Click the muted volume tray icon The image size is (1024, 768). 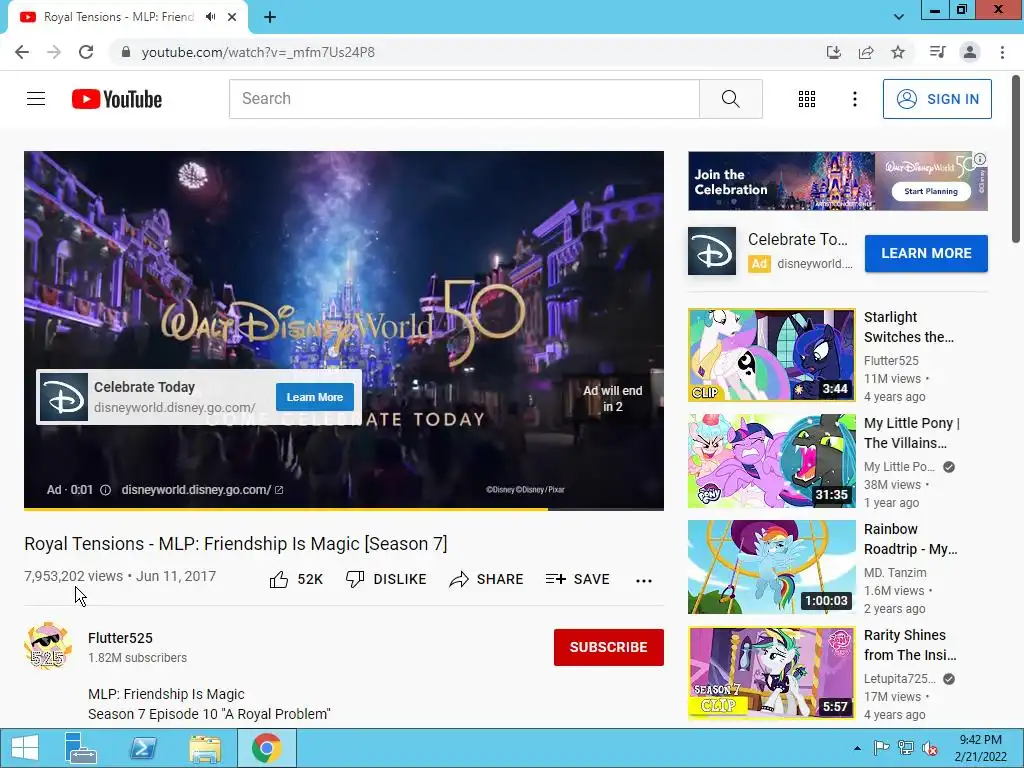pos(930,748)
